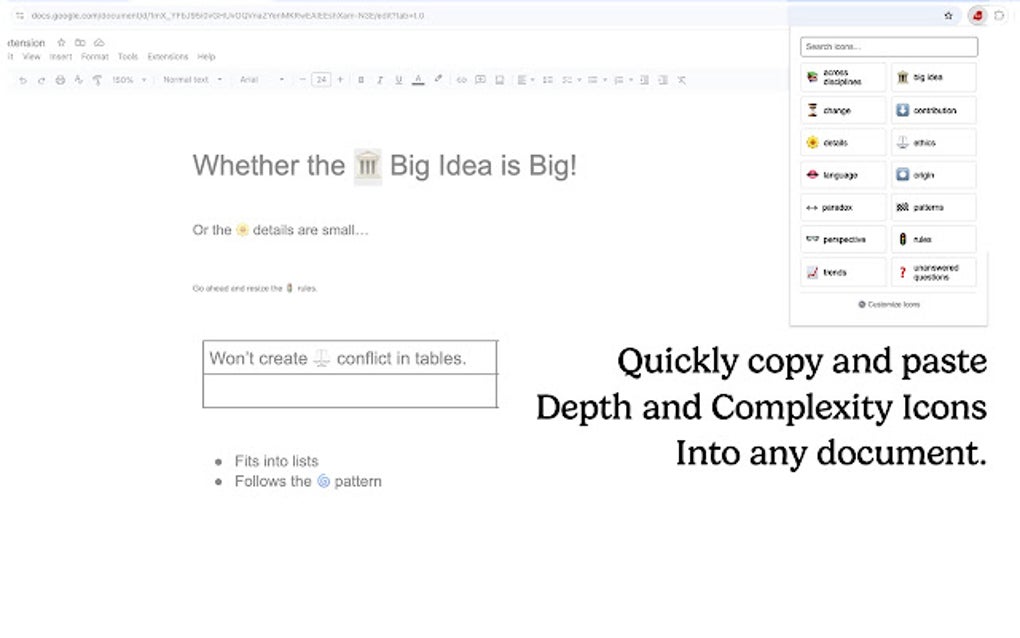Toggle underline formatting
Screen dimensions: 1020x638
coord(397,79)
